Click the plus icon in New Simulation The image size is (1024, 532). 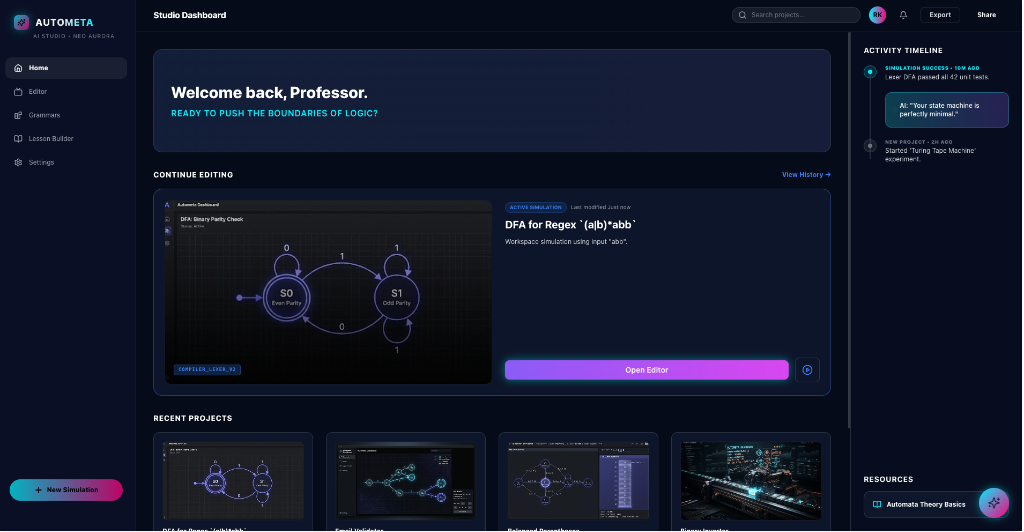coord(39,490)
